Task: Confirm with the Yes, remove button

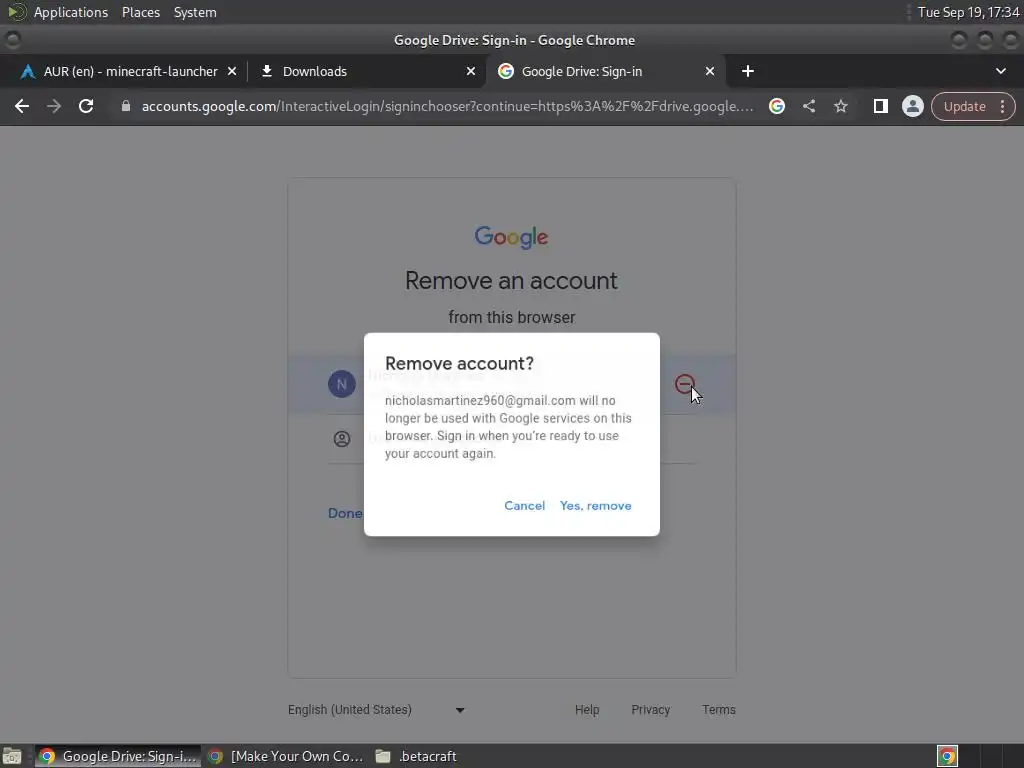Action: (x=596, y=505)
